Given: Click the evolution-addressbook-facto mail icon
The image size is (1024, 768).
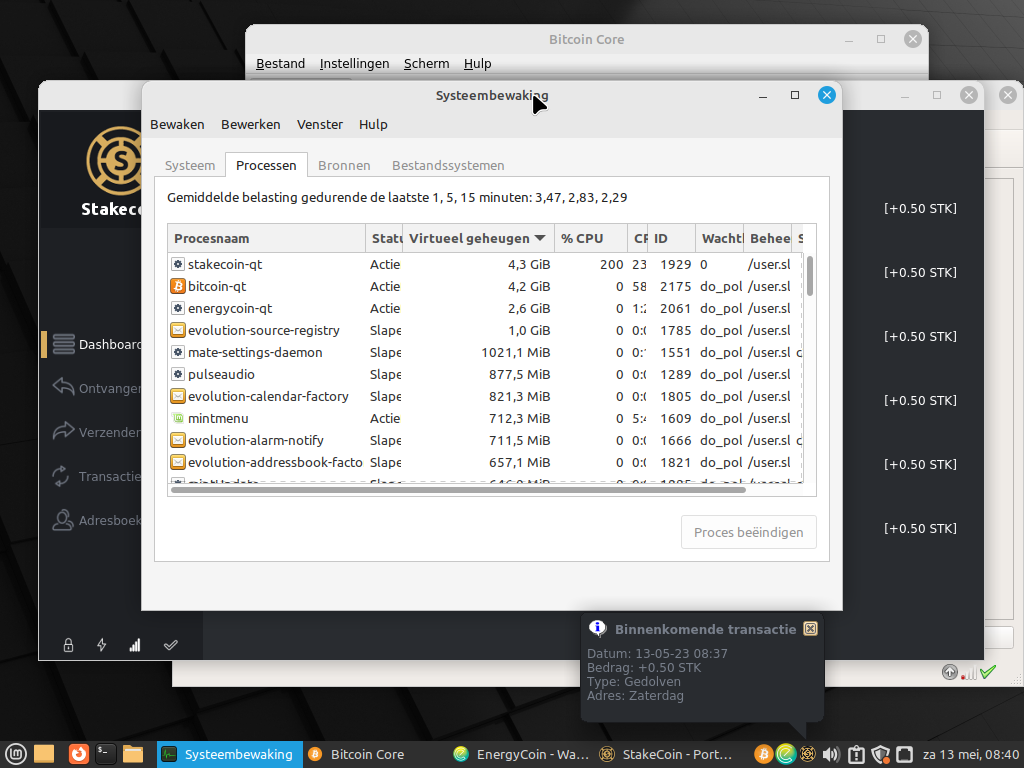Looking at the screenshot, I should pyautogui.click(x=178, y=462).
